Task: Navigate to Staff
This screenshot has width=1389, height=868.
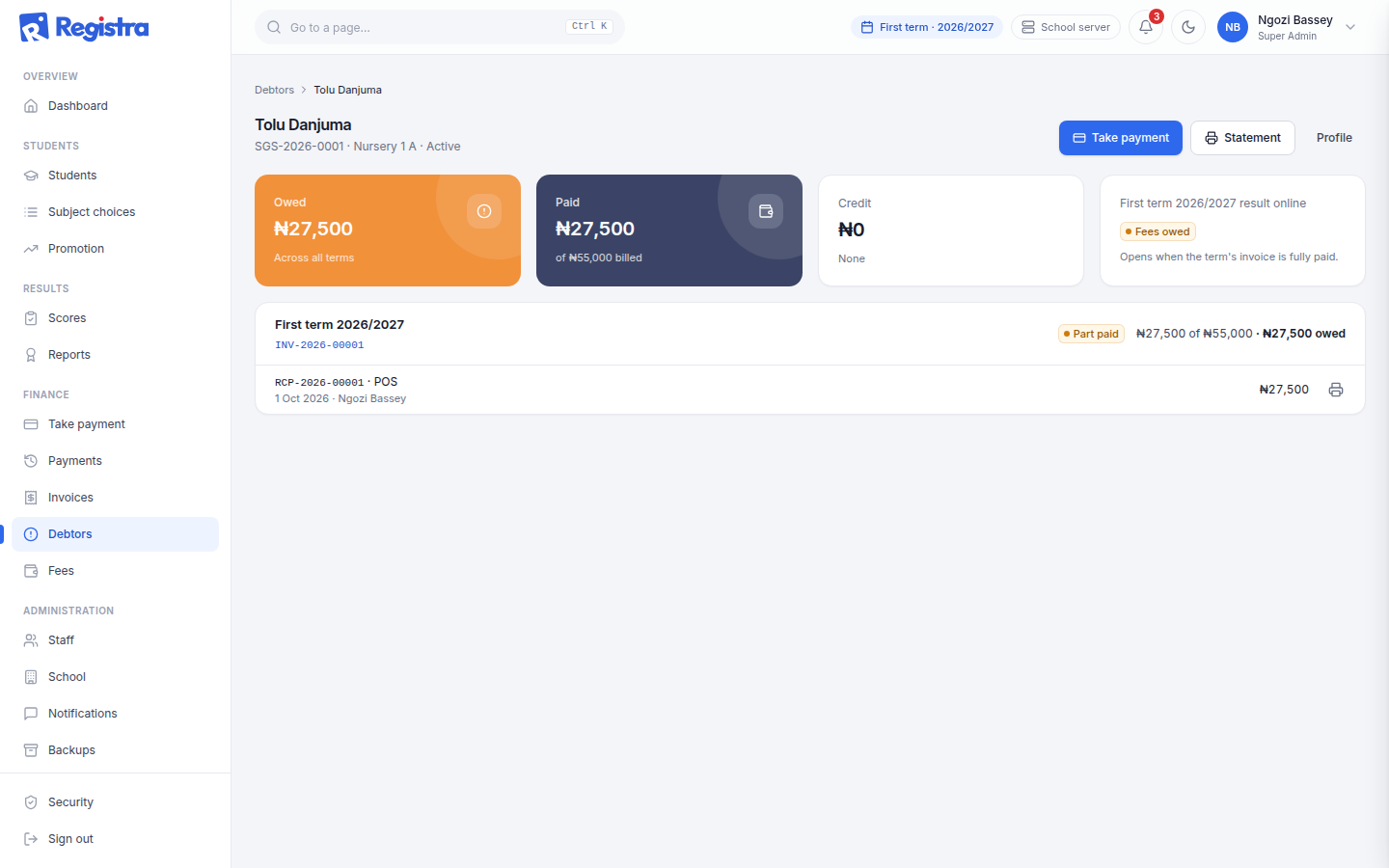Action: (116, 640)
